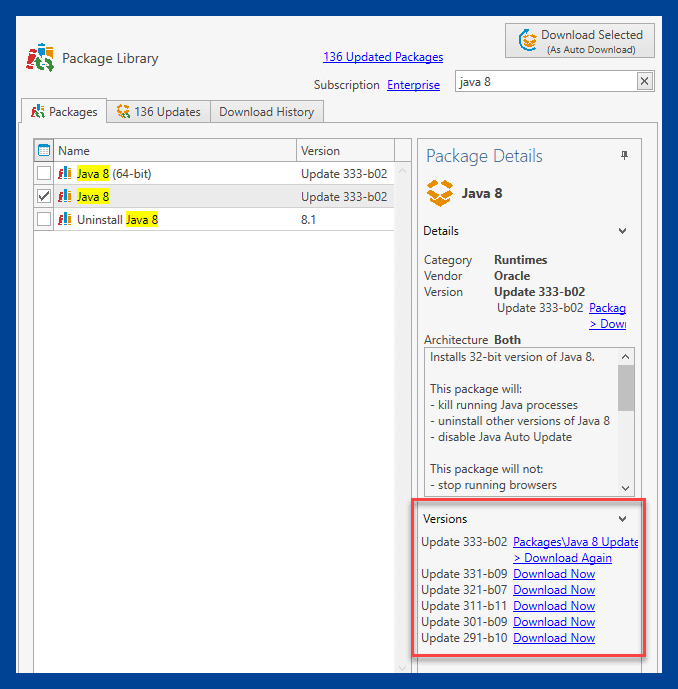The height and width of the screenshot is (689, 678).
Task: Open the Packages\Java 8 Update path link
Action: [x=575, y=542]
